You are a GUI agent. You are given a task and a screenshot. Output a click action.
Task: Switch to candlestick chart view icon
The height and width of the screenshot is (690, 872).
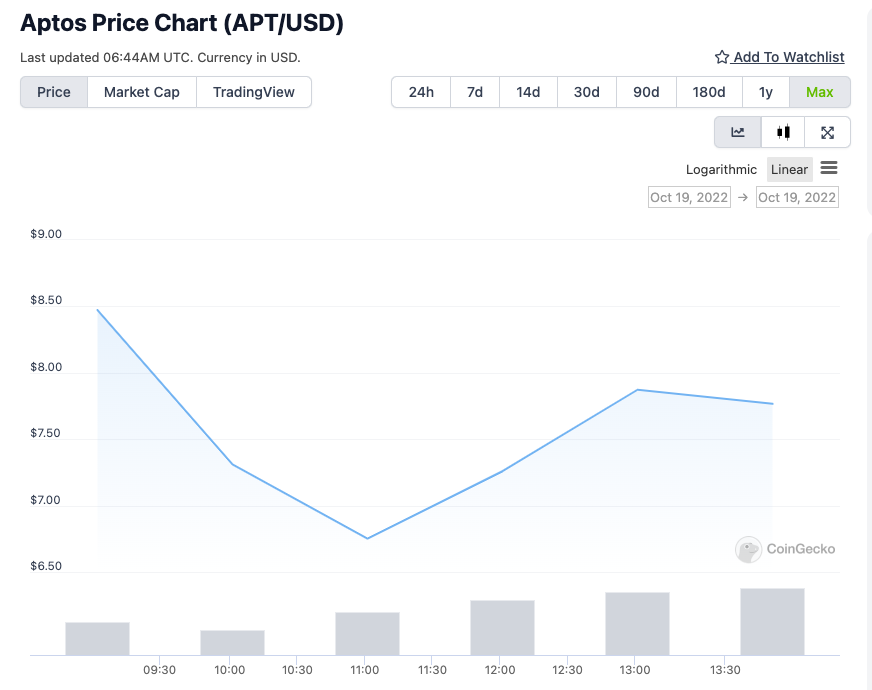pos(783,132)
